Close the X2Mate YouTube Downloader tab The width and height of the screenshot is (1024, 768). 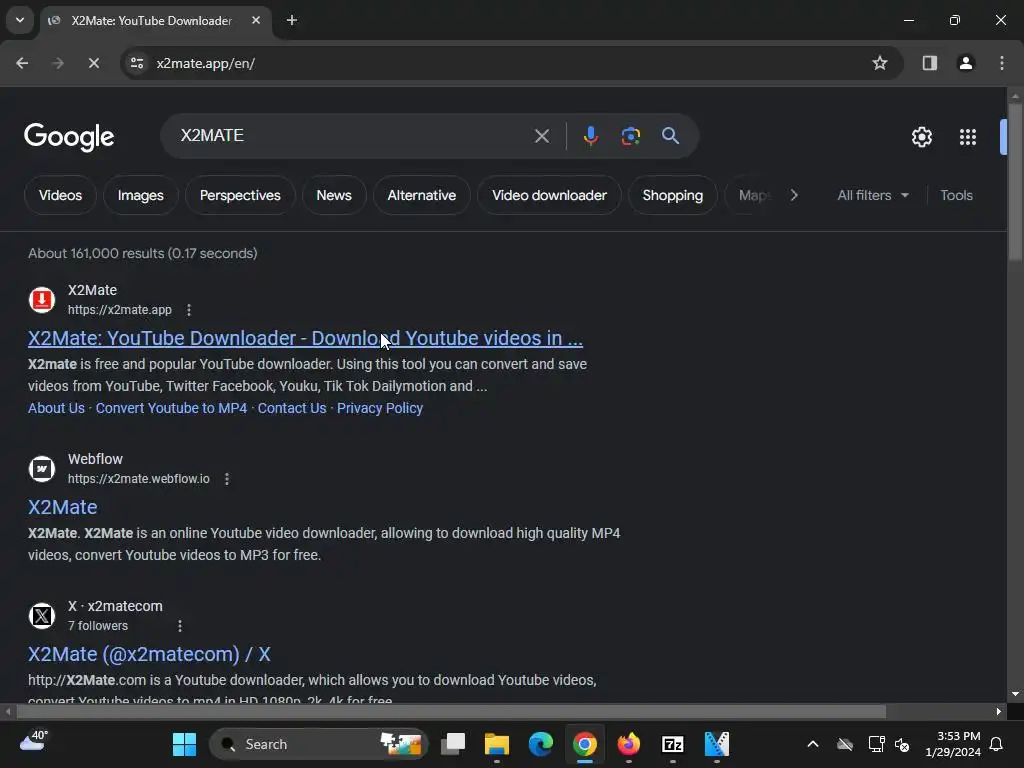[x=256, y=20]
